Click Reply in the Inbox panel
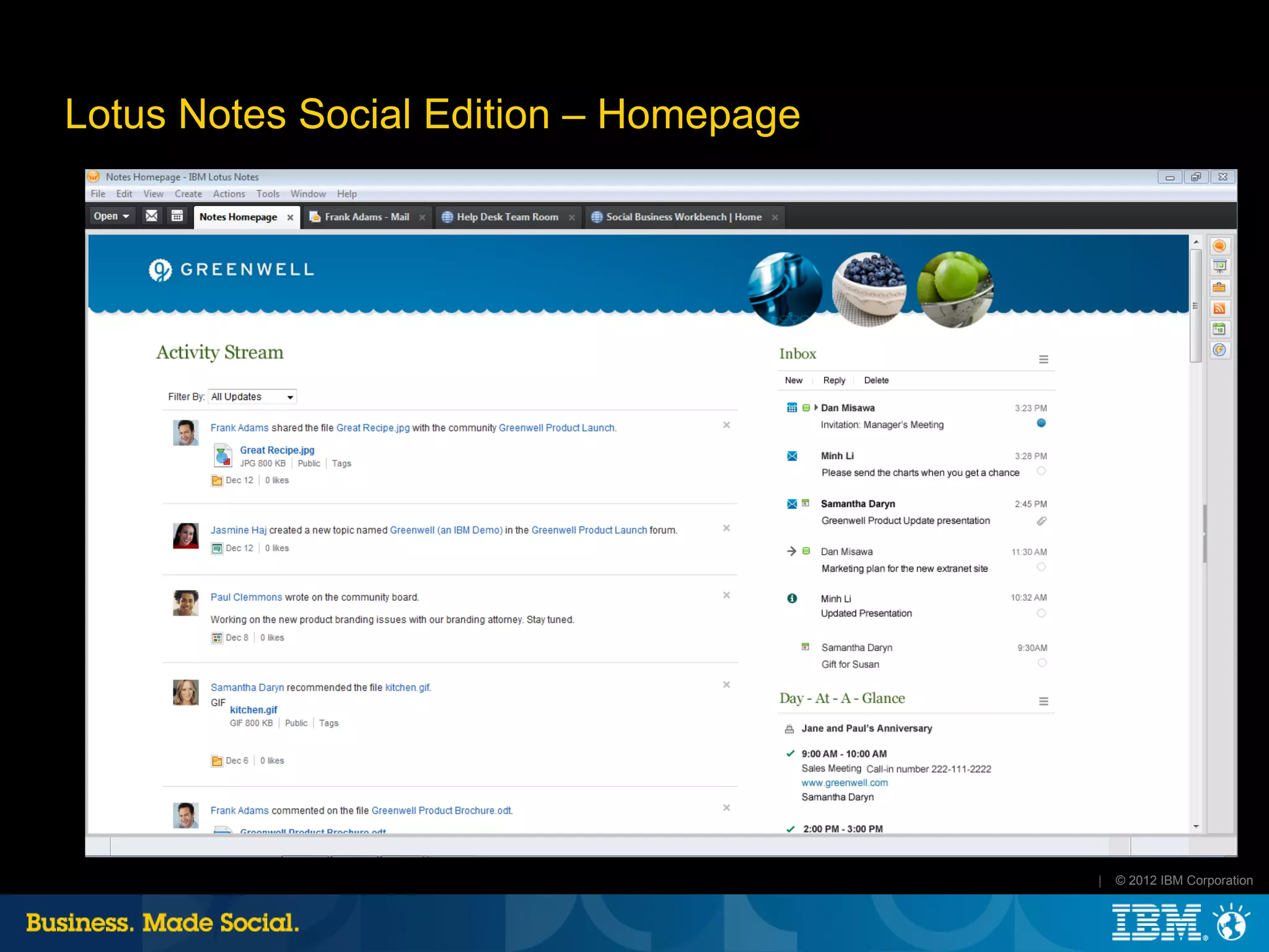1269x952 pixels. pos(834,380)
